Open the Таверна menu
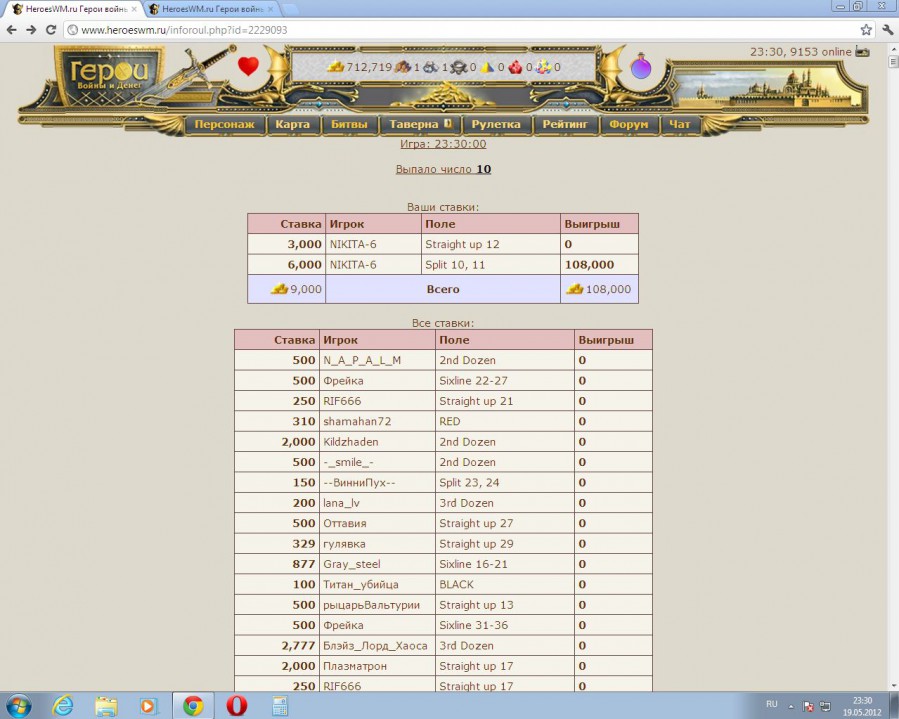The width and height of the screenshot is (899, 719). coord(420,124)
